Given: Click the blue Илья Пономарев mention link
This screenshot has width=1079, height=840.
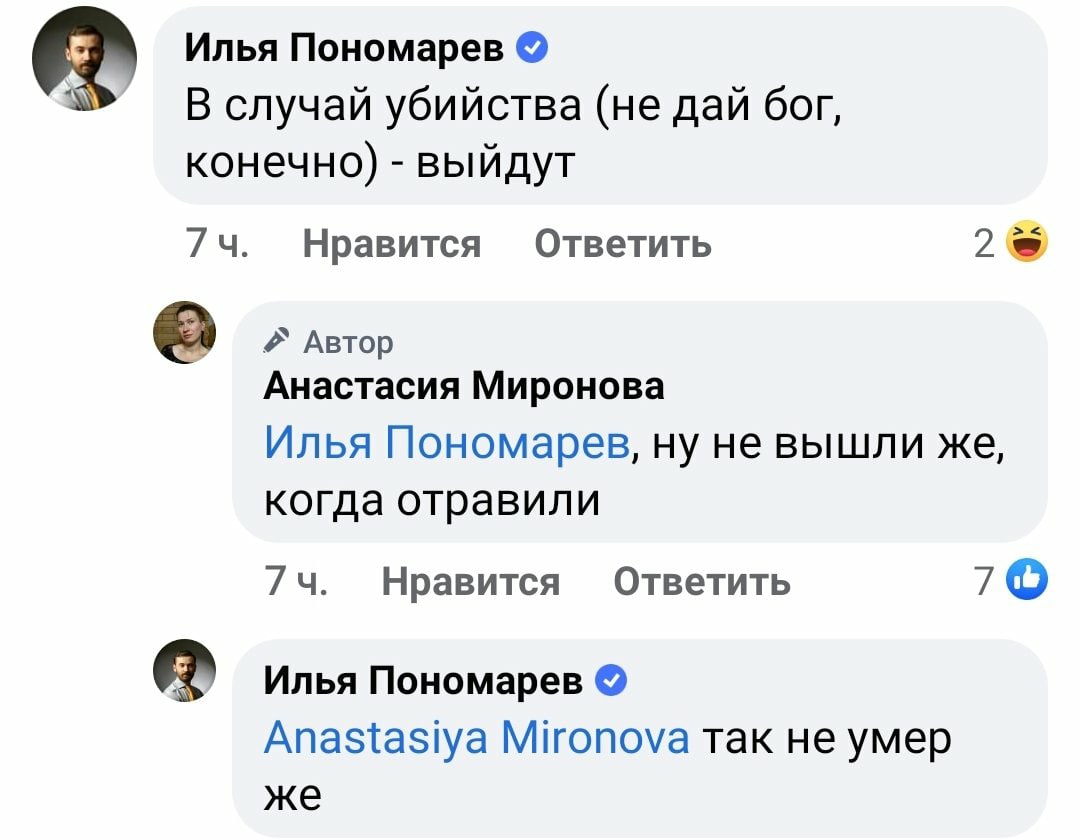Looking at the screenshot, I should point(447,440).
